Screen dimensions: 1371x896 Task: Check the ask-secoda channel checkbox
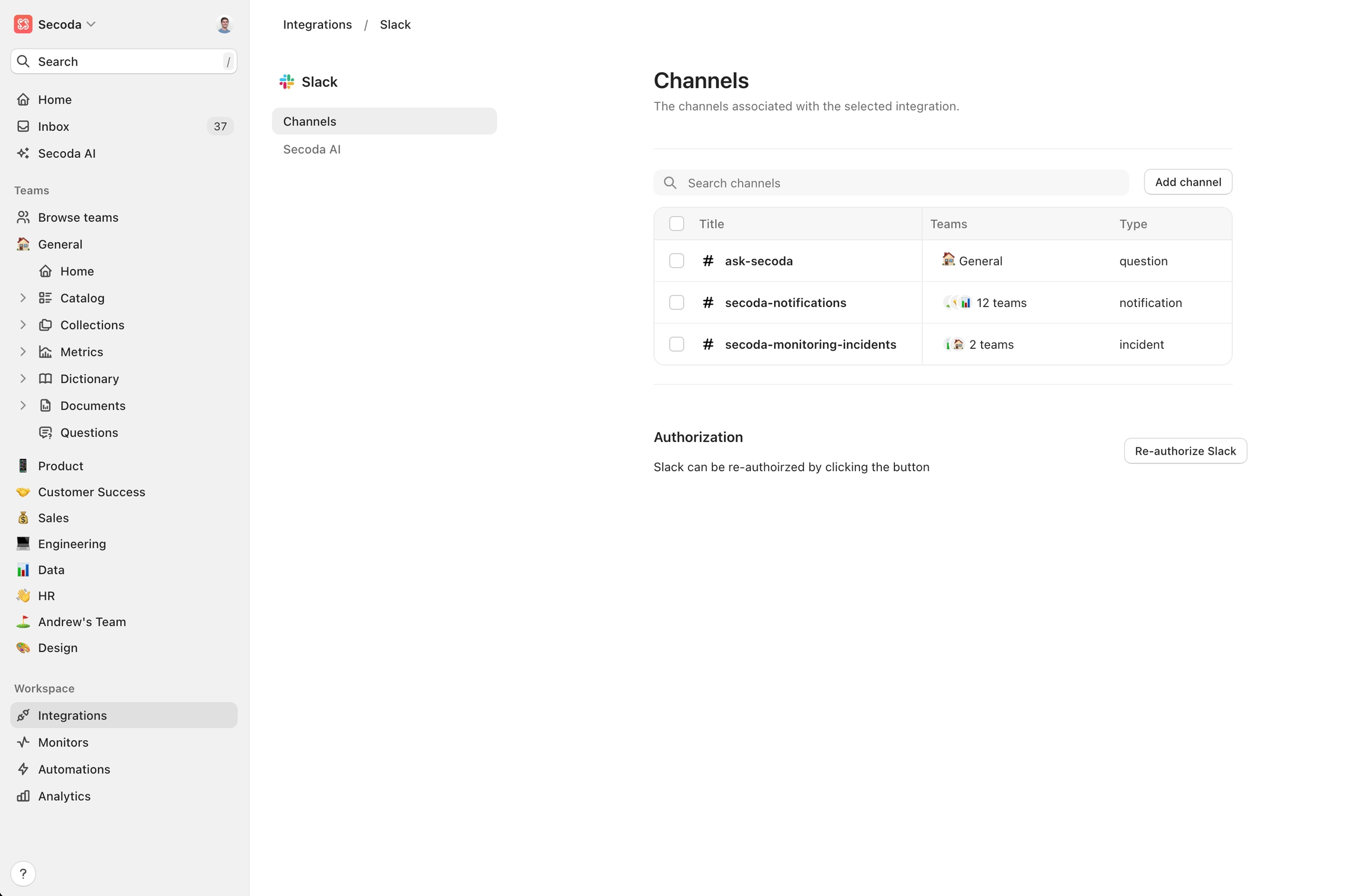pyautogui.click(x=677, y=261)
